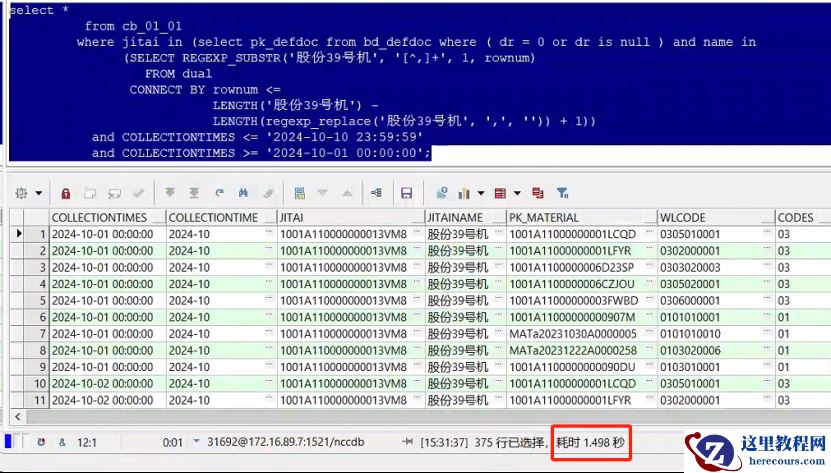Open ellipsis editor for row 1 COLLECTIONTIME cell

(x=269, y=232)
